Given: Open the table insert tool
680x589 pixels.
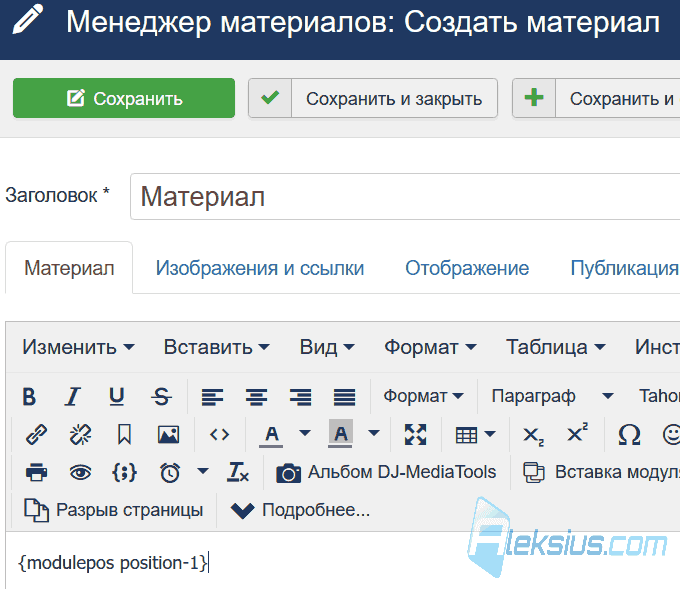Looking at the screenshot, I should (475, 434).
